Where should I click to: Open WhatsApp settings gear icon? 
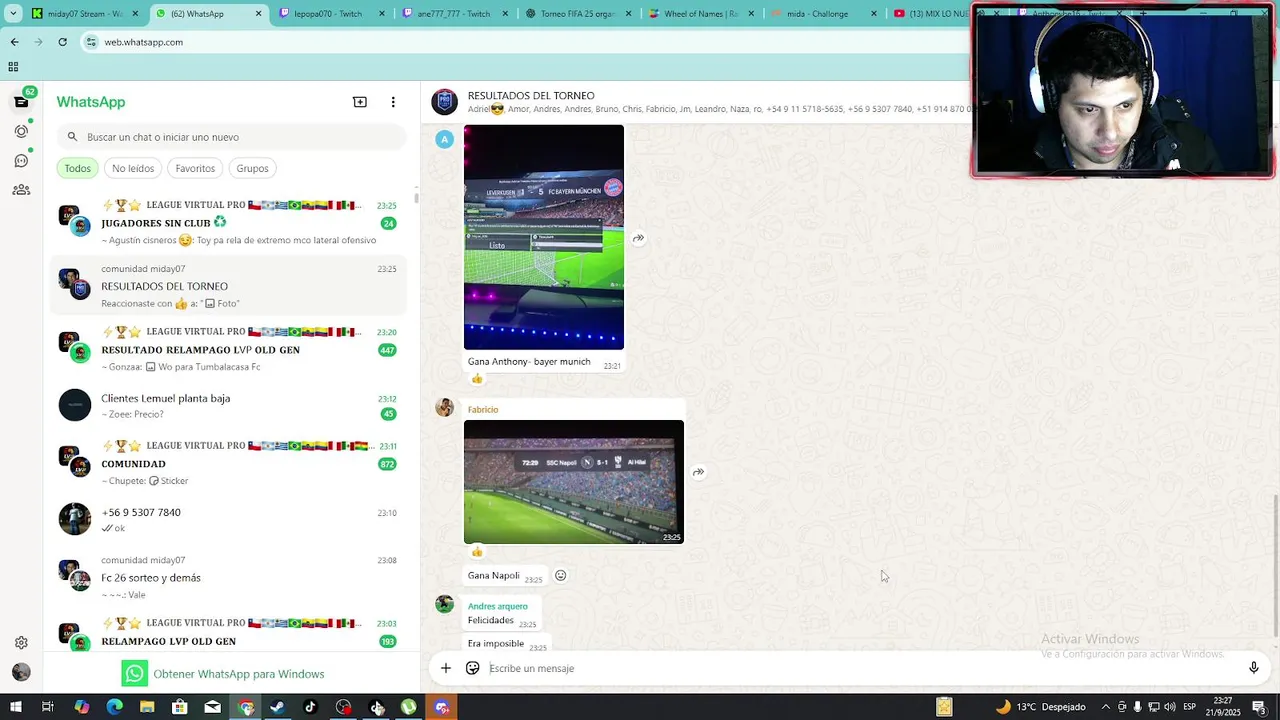(x=21, y=643)
